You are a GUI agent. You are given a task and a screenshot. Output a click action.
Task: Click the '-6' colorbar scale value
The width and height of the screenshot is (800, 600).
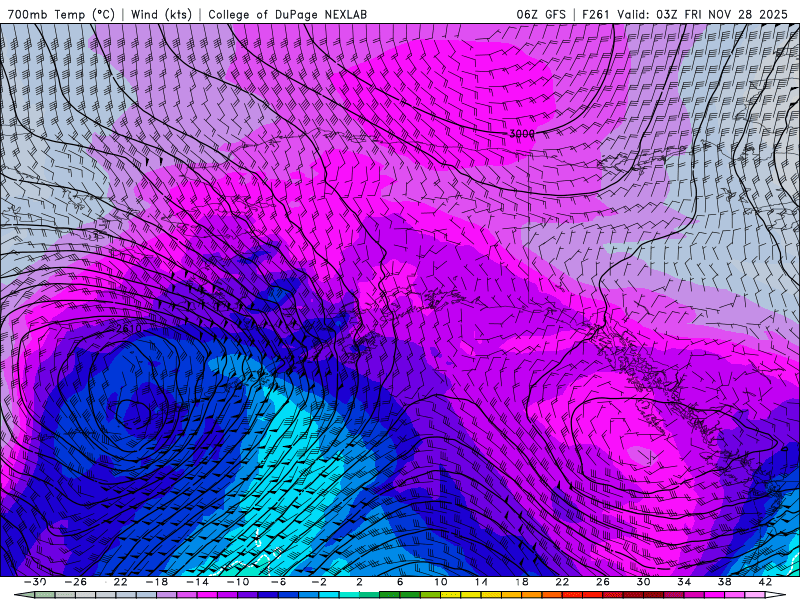pos(278,582)
